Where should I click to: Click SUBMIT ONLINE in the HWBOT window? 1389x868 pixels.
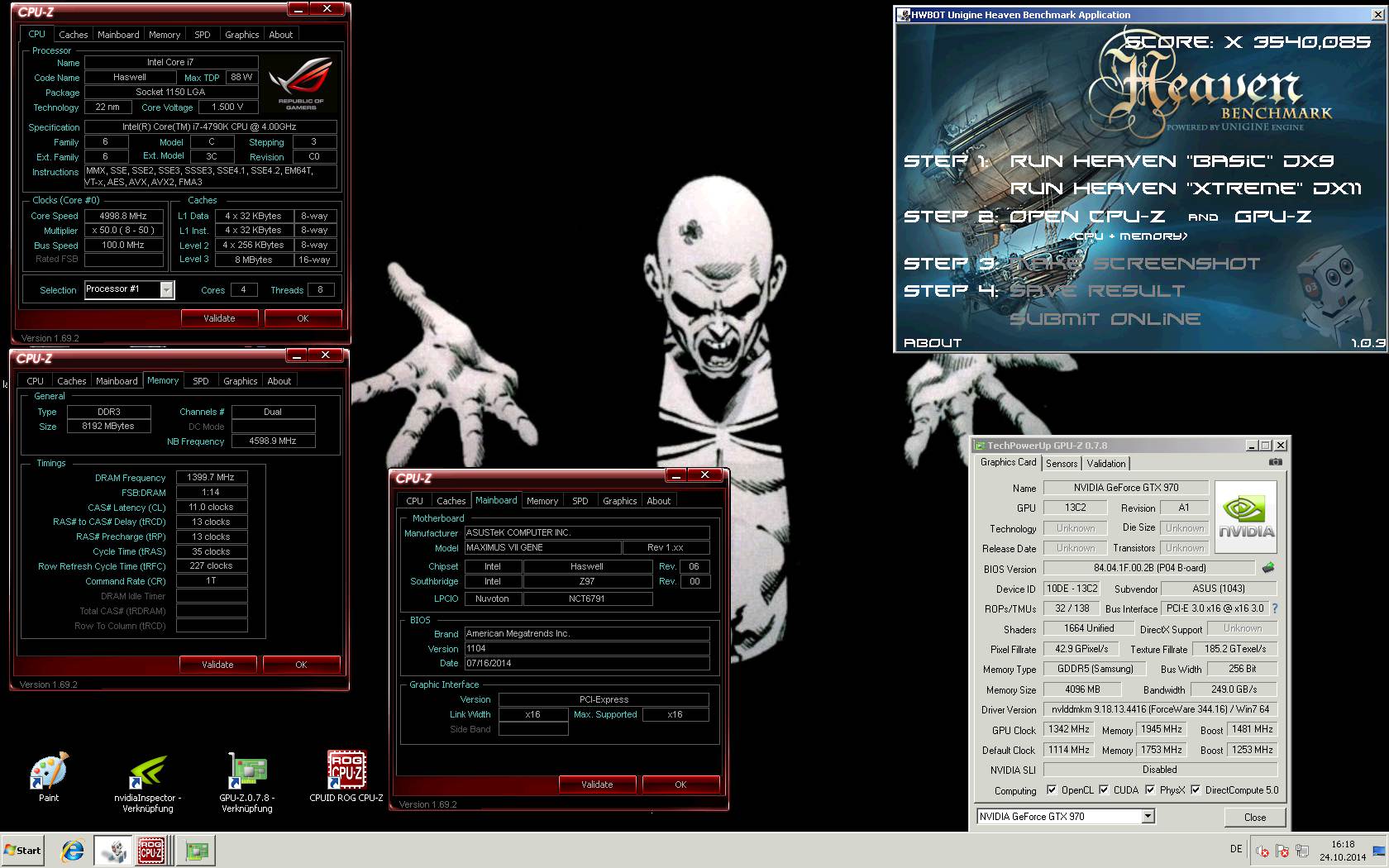point(1105,319)
